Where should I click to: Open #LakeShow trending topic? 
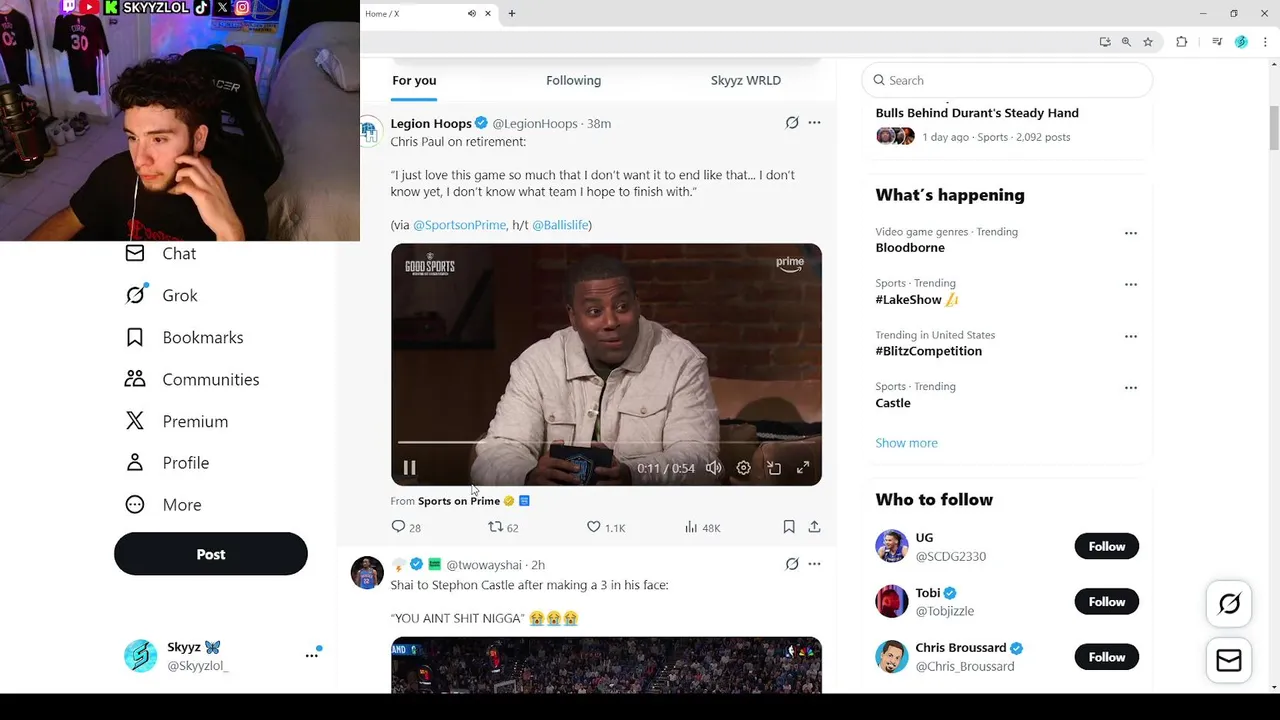click(x=917, y=299)
